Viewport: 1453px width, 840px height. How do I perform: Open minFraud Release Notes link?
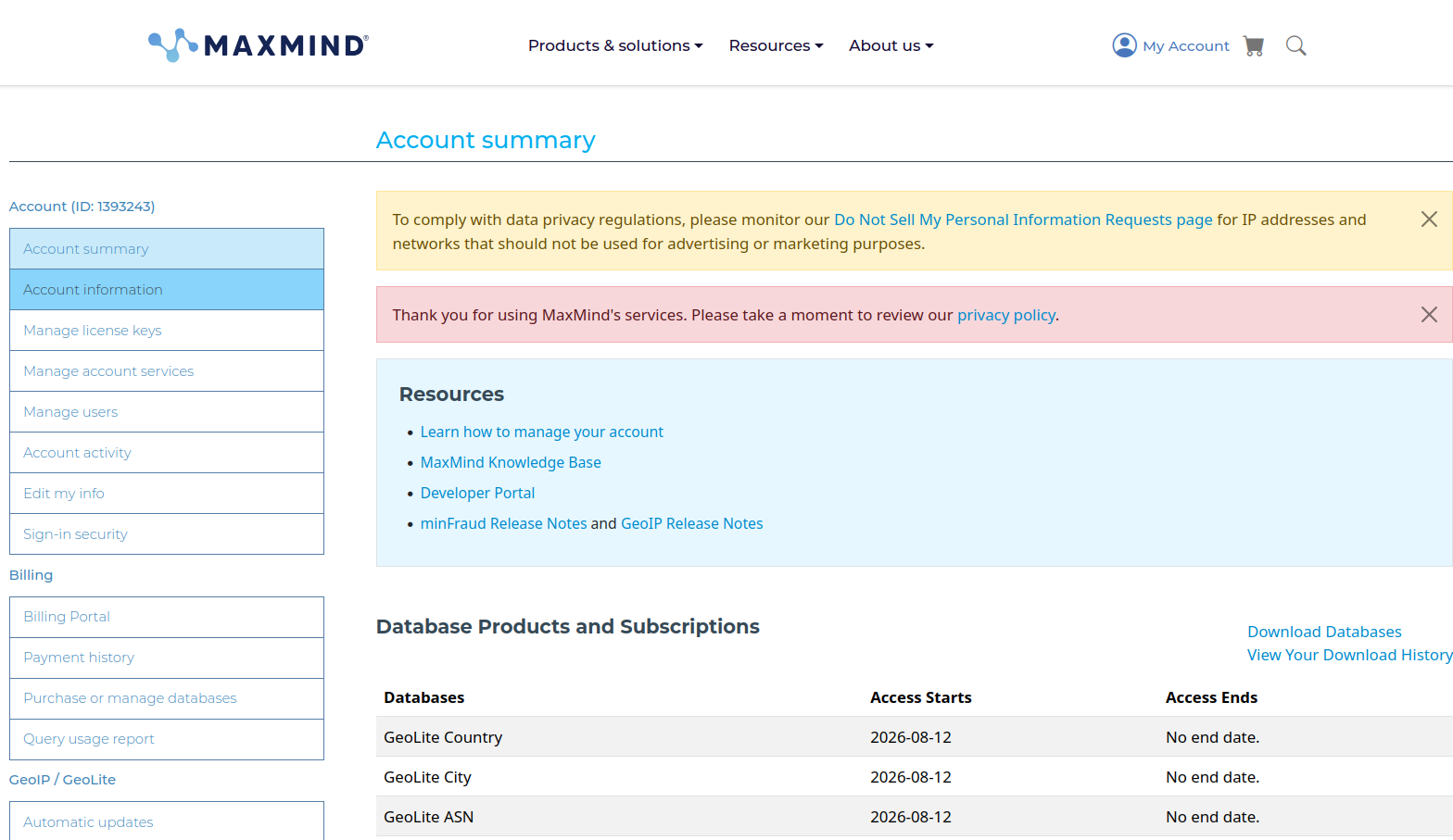pos(503,523)
